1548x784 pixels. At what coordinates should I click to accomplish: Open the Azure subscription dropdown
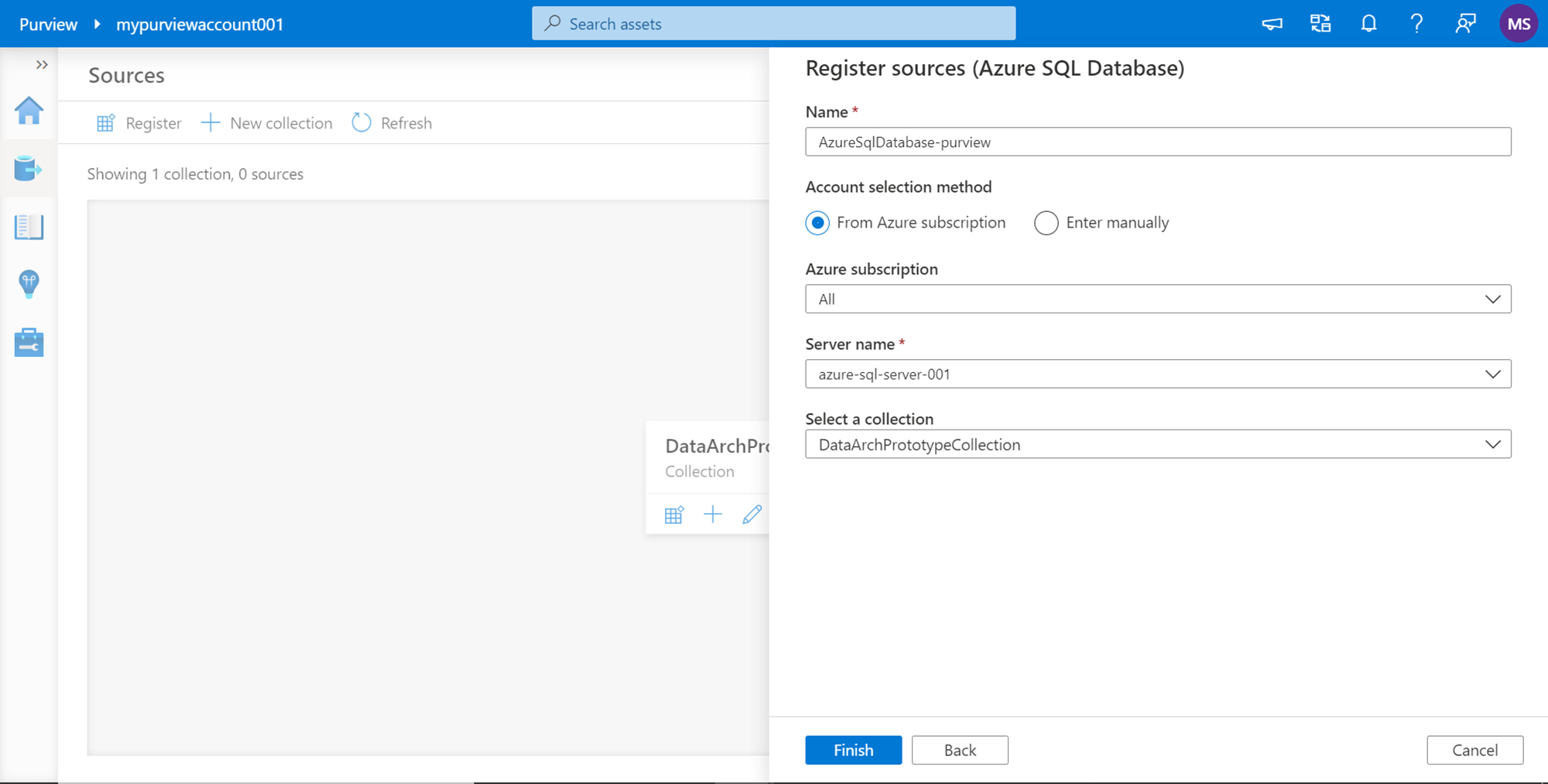click(x=1493, y=299)
